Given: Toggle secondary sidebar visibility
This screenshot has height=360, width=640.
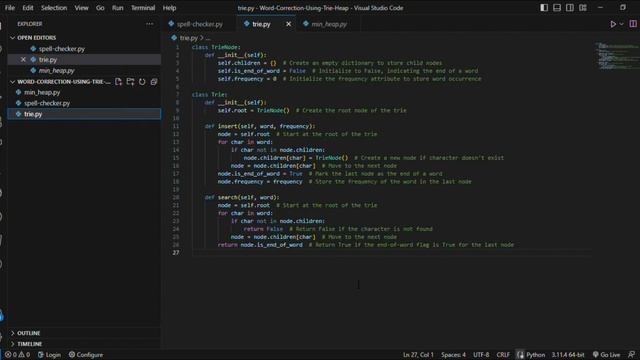Looking at the screenshot, I should click(x=570, y=8).
